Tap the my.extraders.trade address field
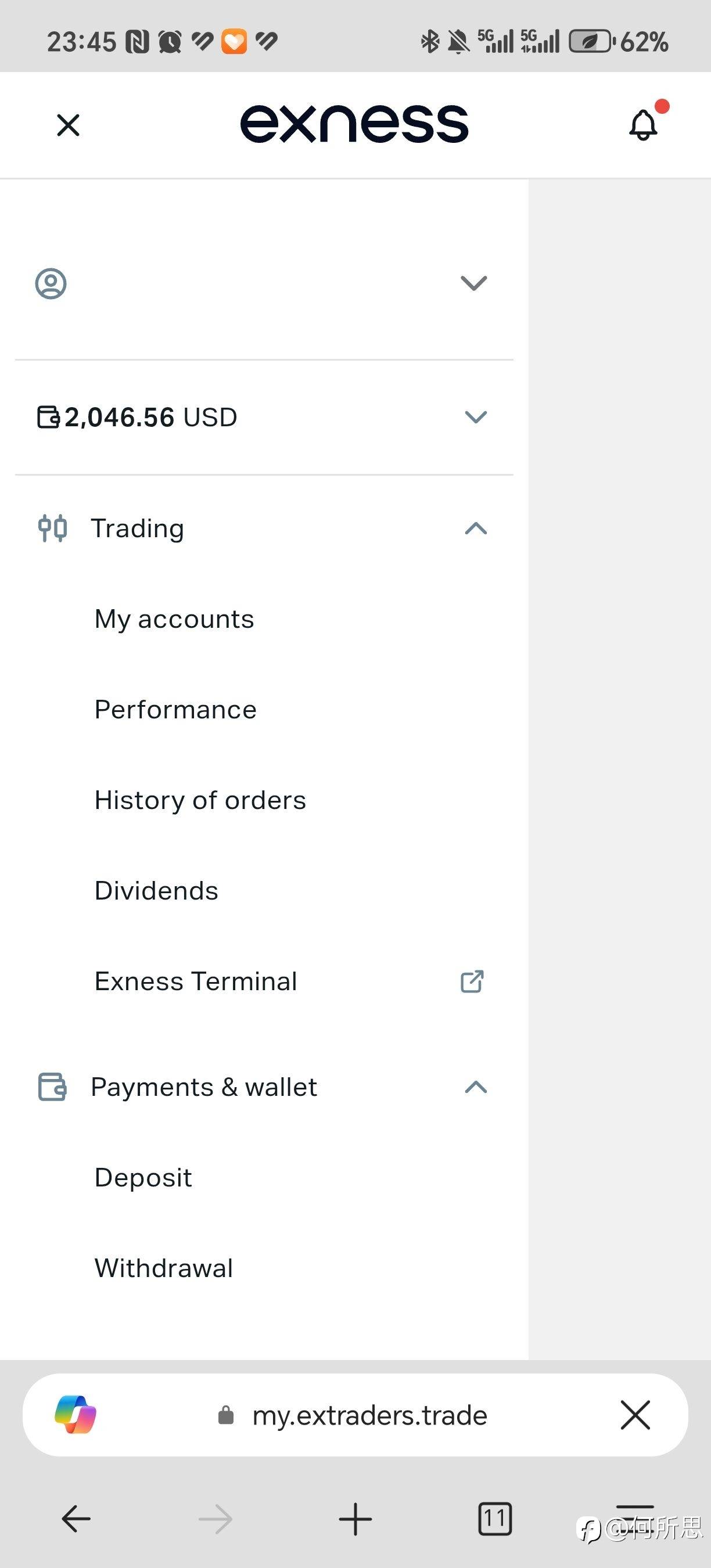Viewport: 711px width, 1568px height. point(369,1415)
